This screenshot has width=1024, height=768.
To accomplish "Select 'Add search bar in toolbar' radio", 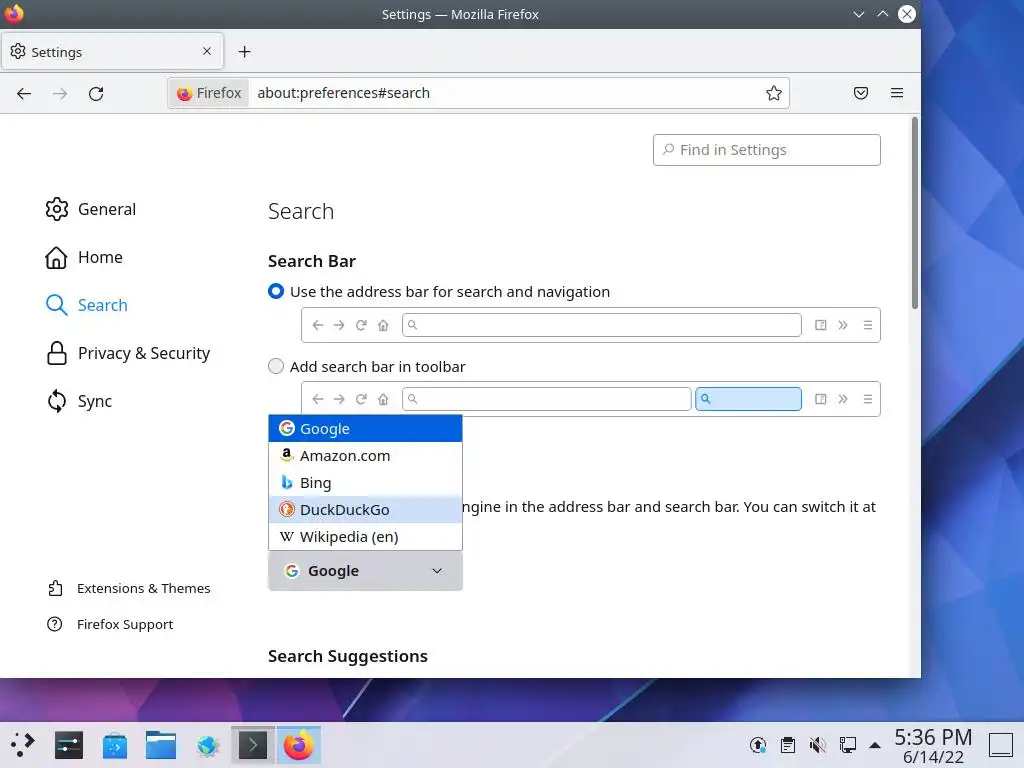I will [276, 366].
